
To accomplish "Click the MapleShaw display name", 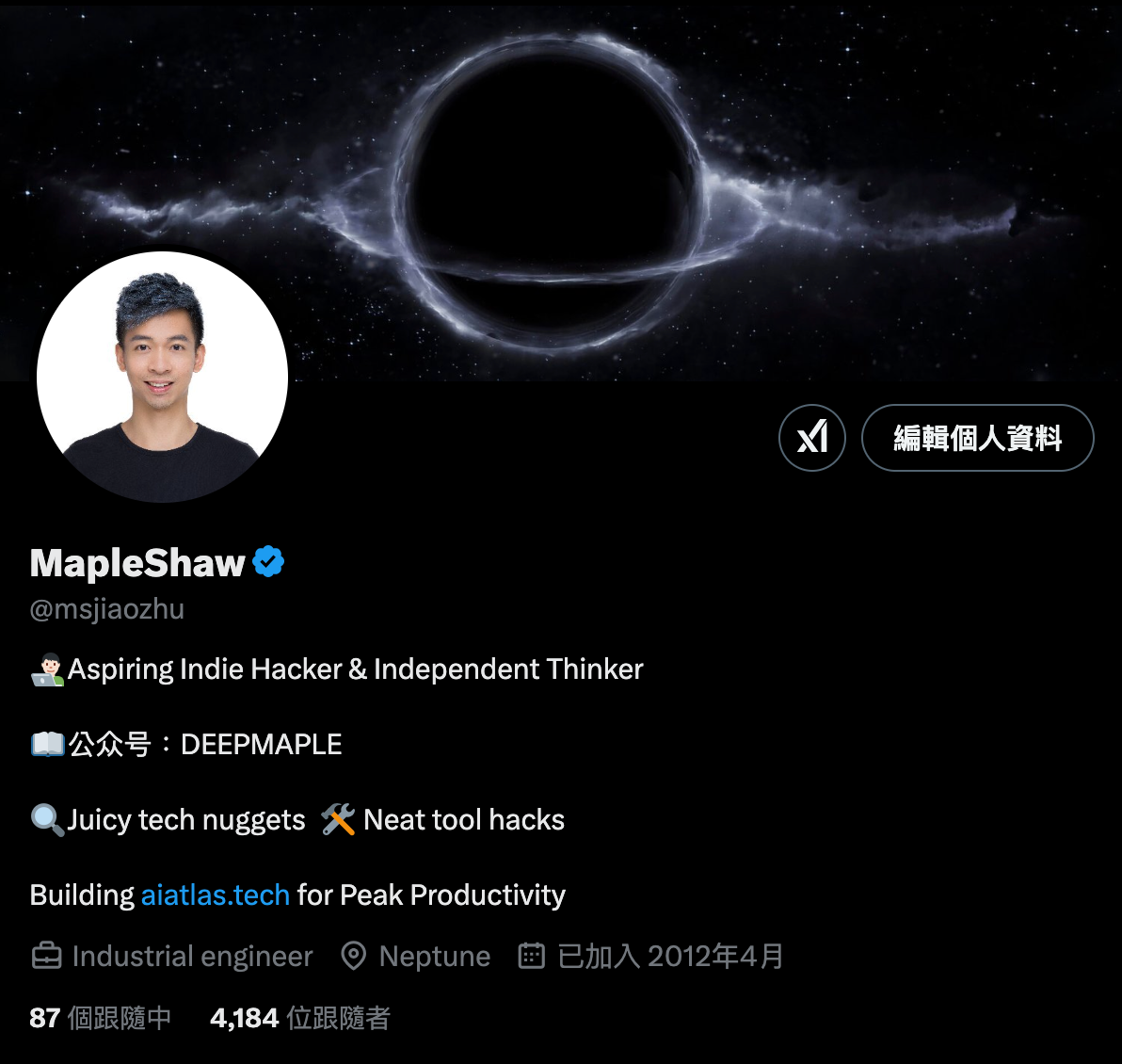I will click(x=137, y=563).
